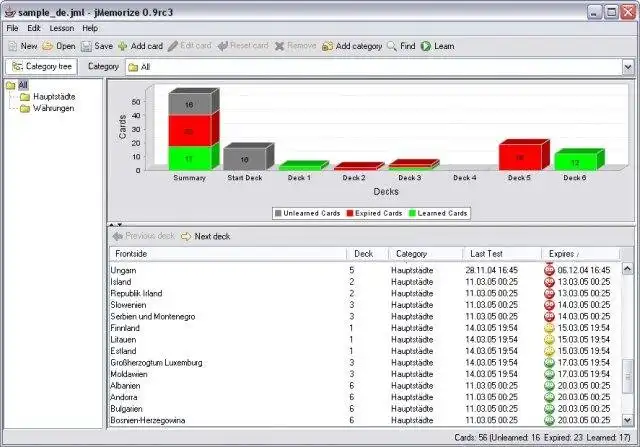This screenshot has height=447, width=640.
Task: Select the Bulgarien card row
Action: 365,409
